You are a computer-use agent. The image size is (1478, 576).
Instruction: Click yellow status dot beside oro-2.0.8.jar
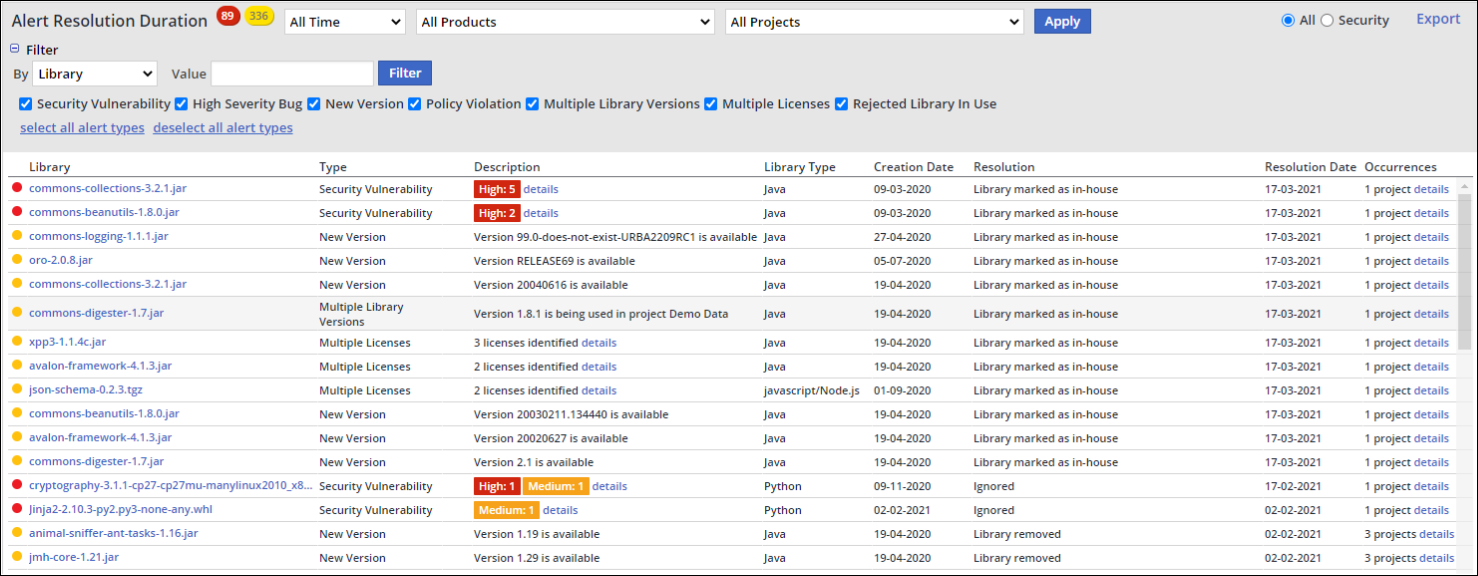pyautogui.click(x=17, y=260)
